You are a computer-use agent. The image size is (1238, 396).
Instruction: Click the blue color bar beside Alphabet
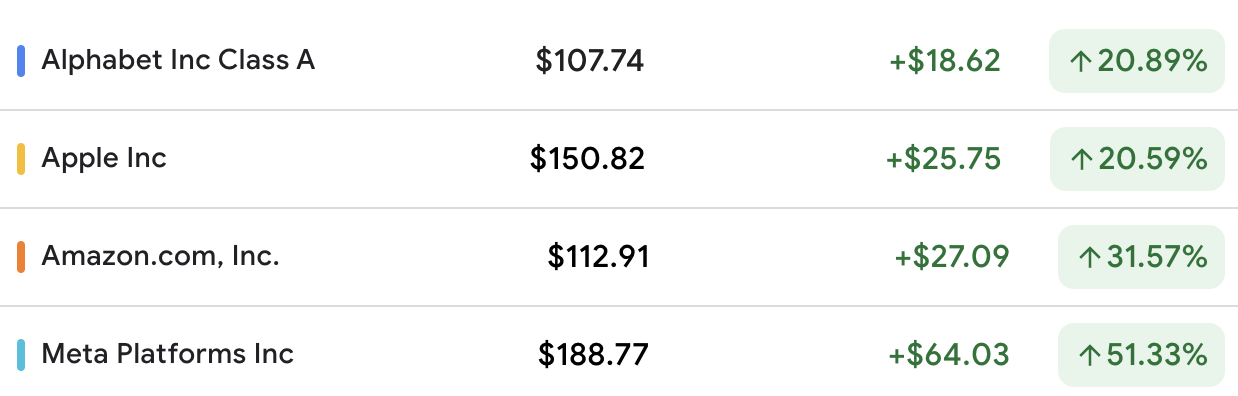(21, 61)
